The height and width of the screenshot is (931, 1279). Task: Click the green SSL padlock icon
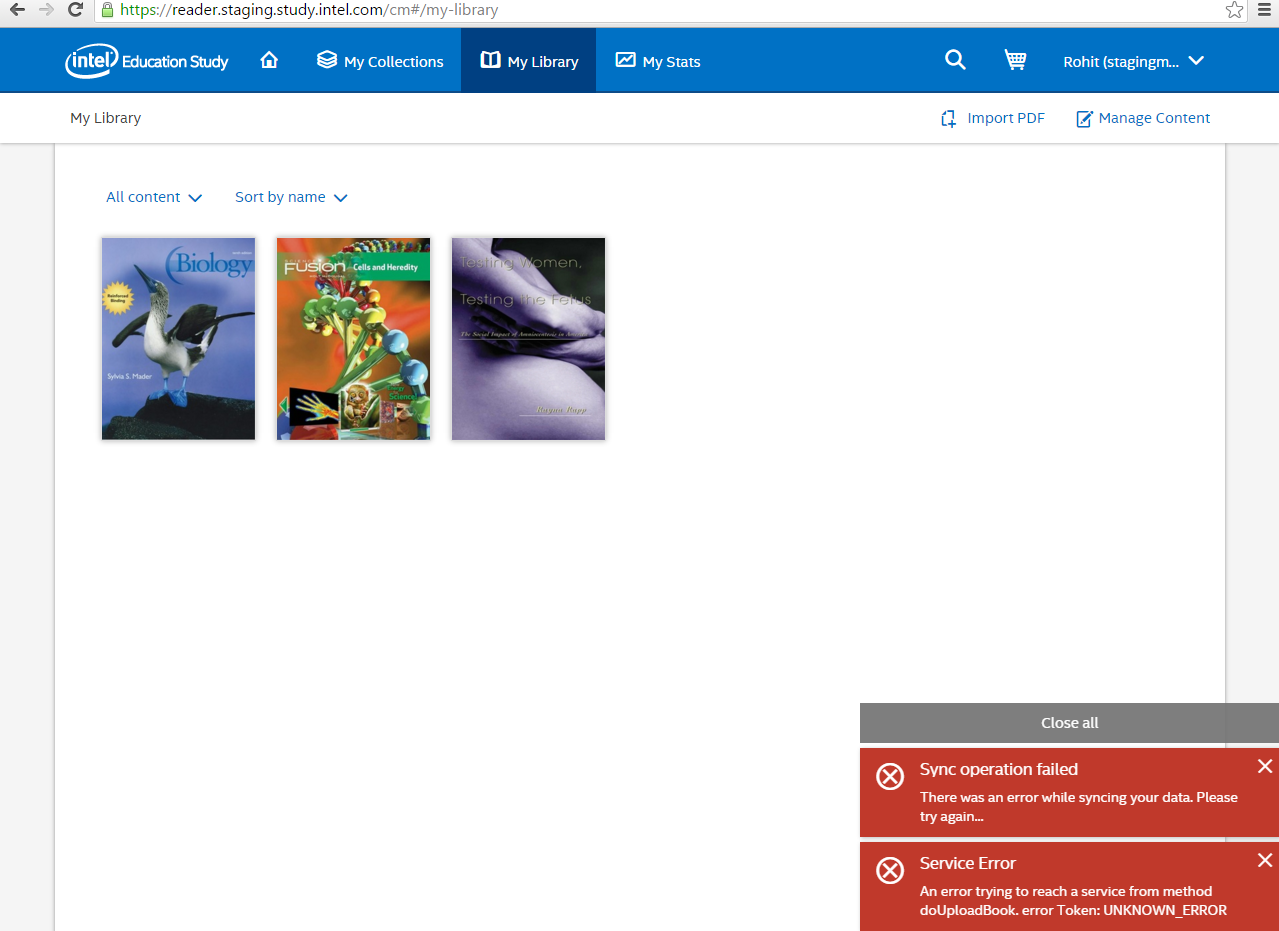[107, 10]
